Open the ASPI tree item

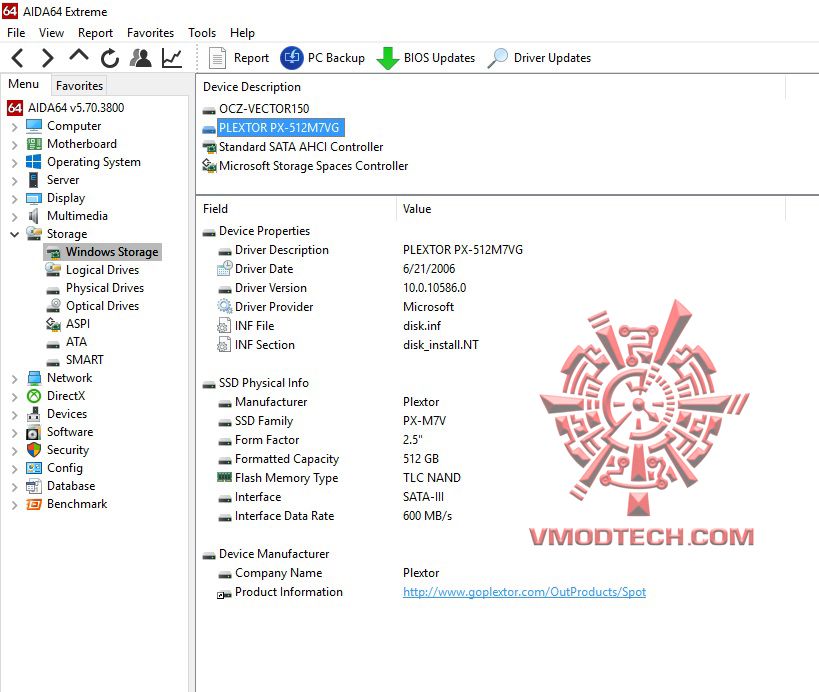[78, 324]
